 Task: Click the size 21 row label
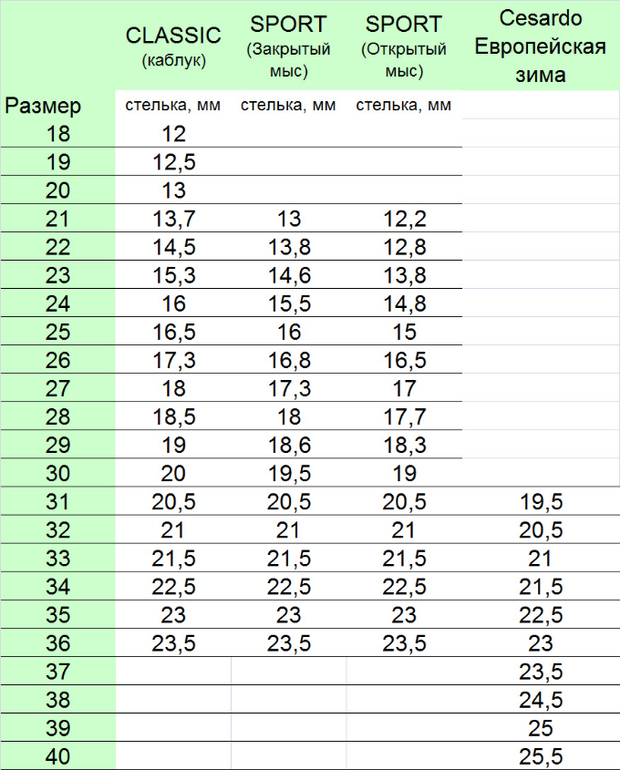click(x=58, y=219)
